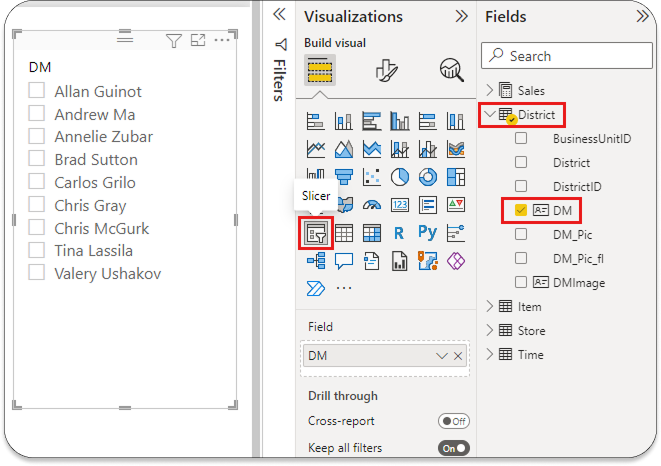
Task: Select the Slicer visual icon
Action: pos(317,233)
